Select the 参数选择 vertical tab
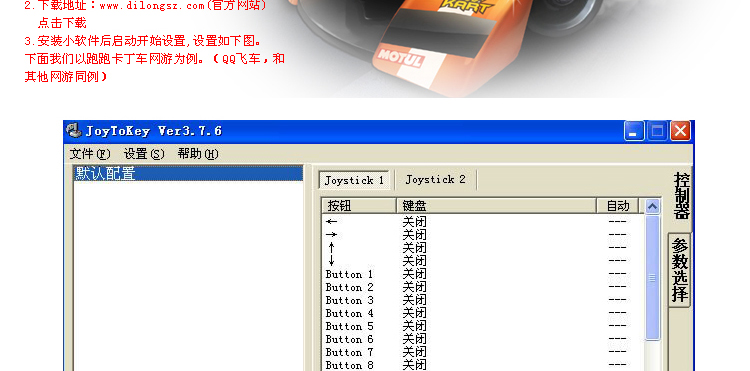 (680, 271)
